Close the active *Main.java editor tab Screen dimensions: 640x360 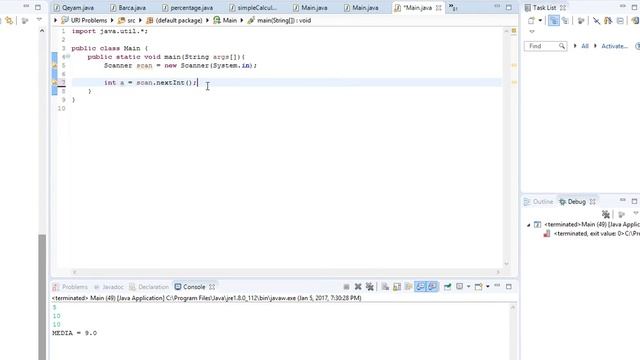pyautogui.click(x=439, y=8)
